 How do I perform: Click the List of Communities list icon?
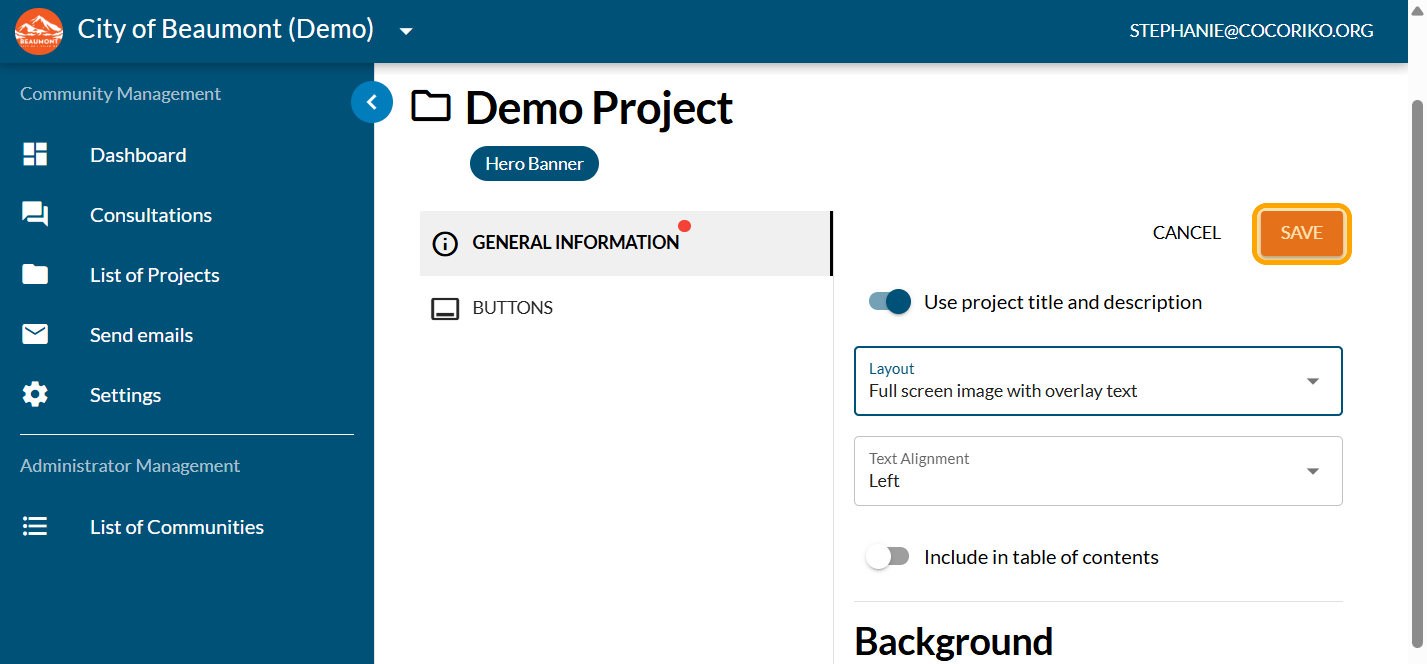(35, 527)
